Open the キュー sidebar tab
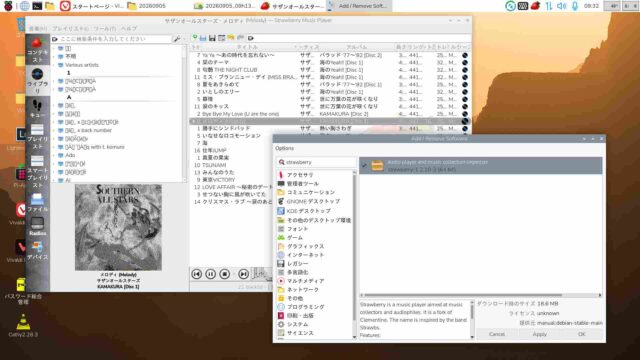 coord(37,109)
